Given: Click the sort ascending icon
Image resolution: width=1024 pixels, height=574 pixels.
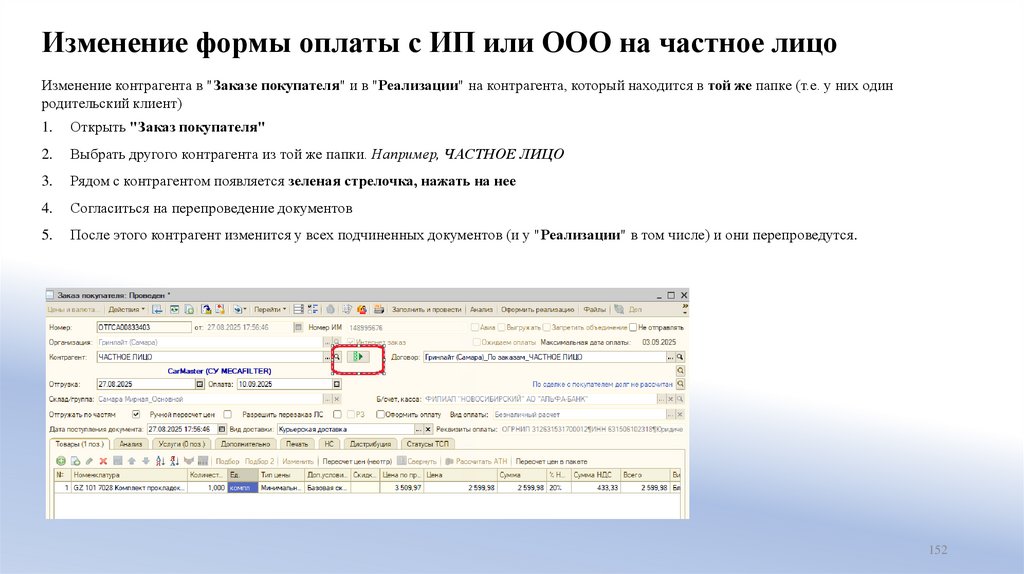Looking at the screenshot, I should pyautogui.click(x=160, y=461).
